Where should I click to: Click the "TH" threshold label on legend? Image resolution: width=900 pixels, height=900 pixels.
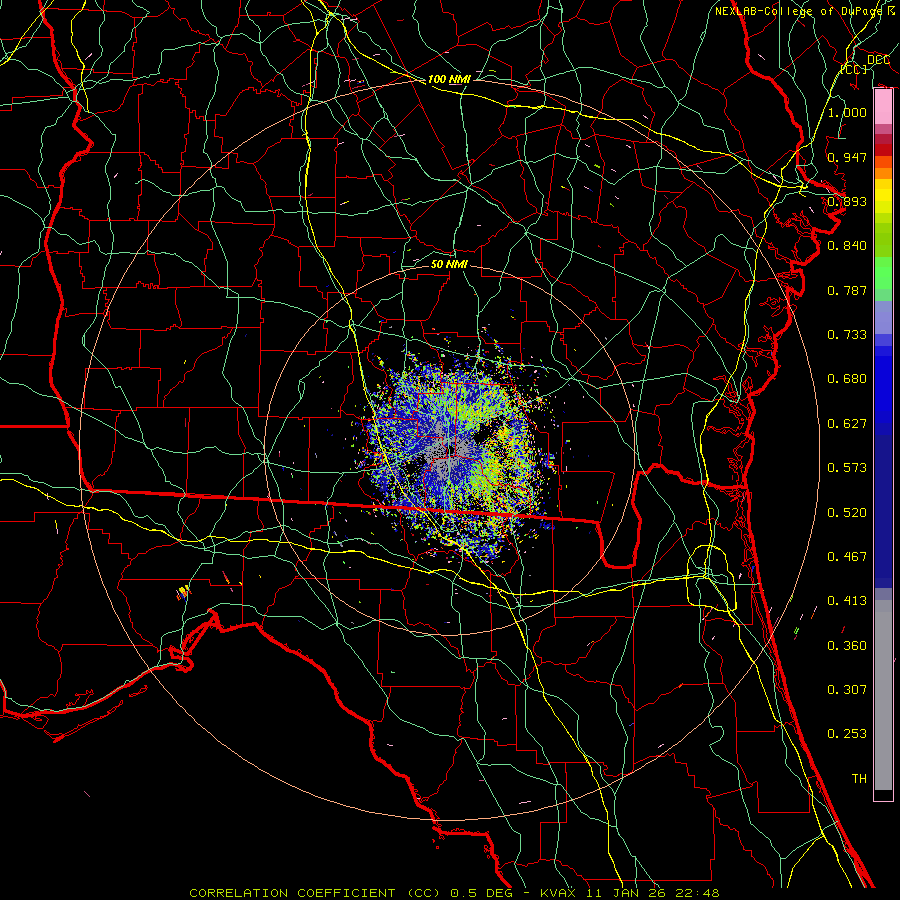[859, 779]
